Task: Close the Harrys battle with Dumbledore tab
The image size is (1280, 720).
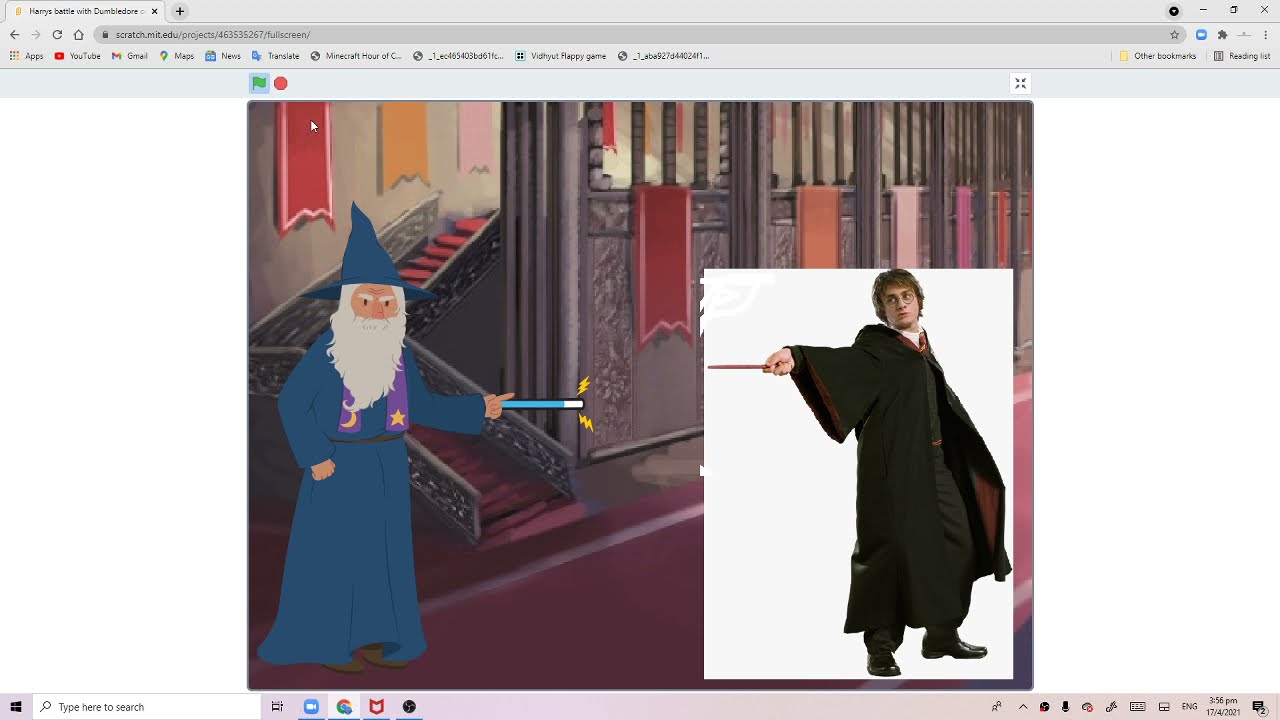Action: click(x=154, y=11)
